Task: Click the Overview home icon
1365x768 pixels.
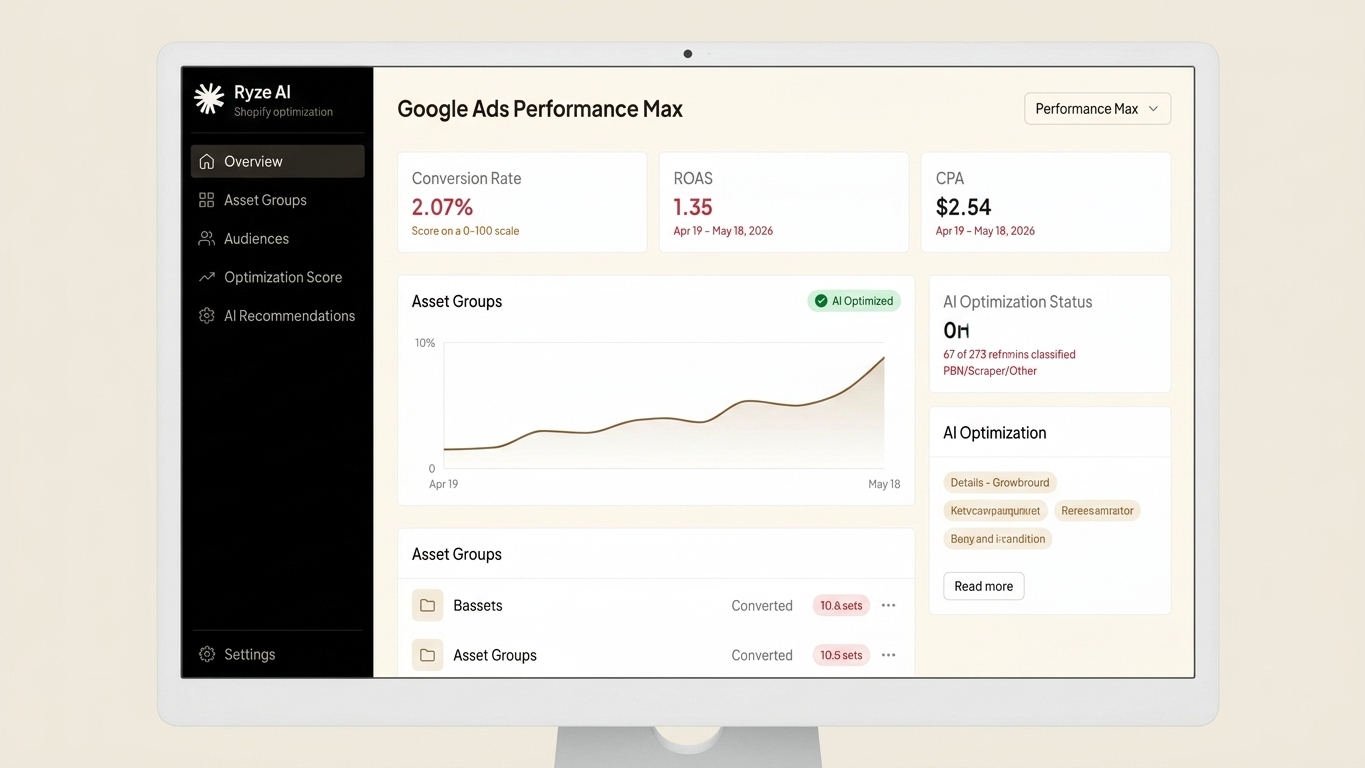Action: tap(206, 161)
